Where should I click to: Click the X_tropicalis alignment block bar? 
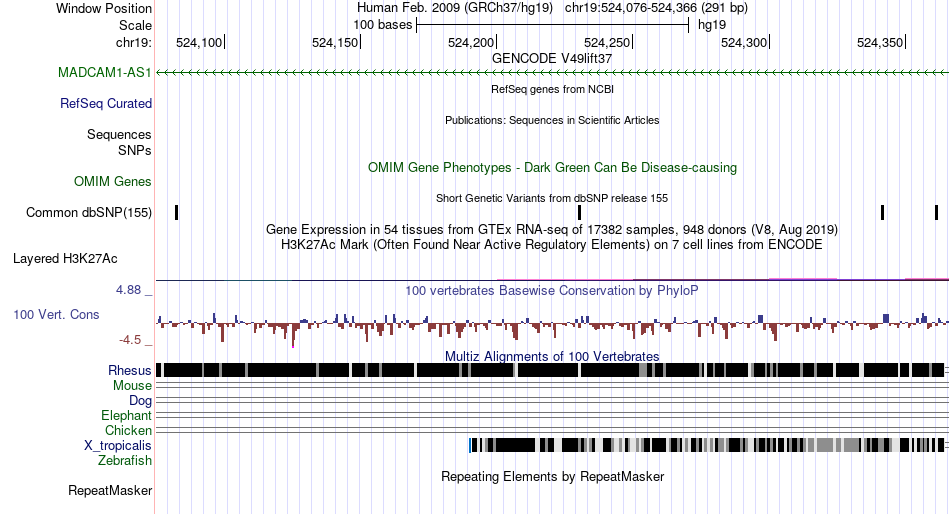[706, 446]
